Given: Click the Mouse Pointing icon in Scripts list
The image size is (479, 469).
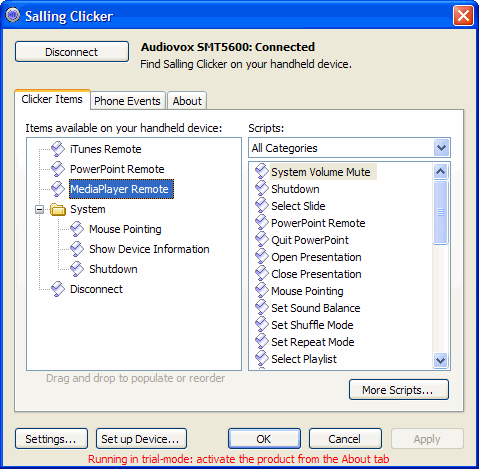Looking at the screenshot, I should tap(262, 290).
